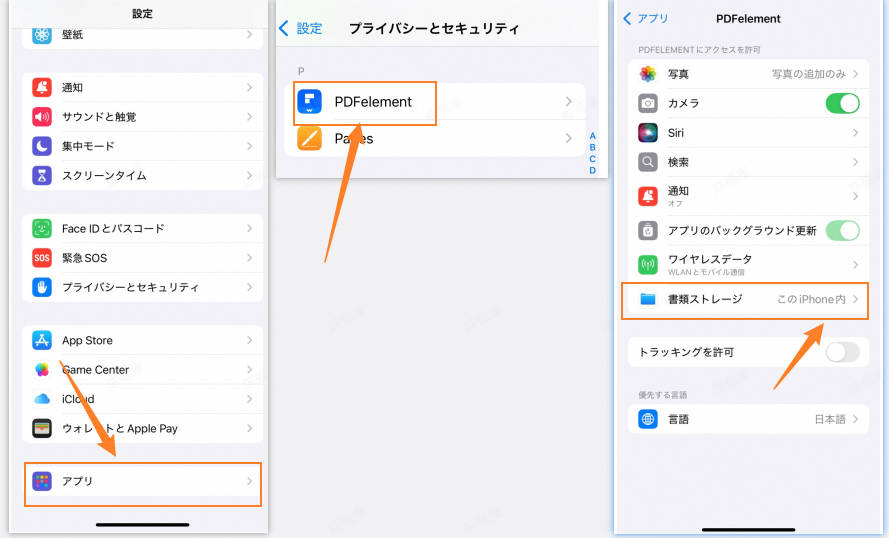Tap the iCloud cloud icon

click(x=41, y=399)
